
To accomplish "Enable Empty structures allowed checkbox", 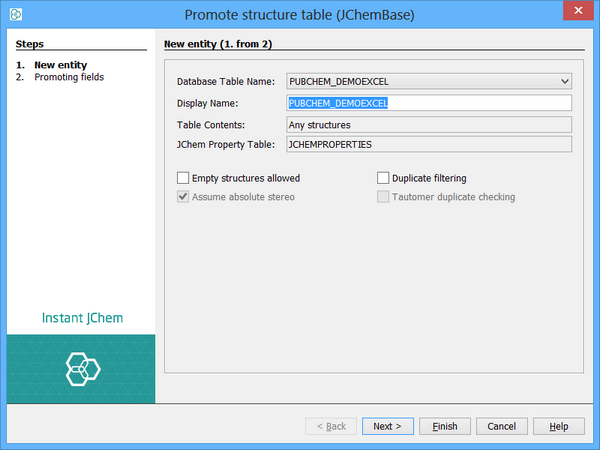I will [x=183, y=178].
